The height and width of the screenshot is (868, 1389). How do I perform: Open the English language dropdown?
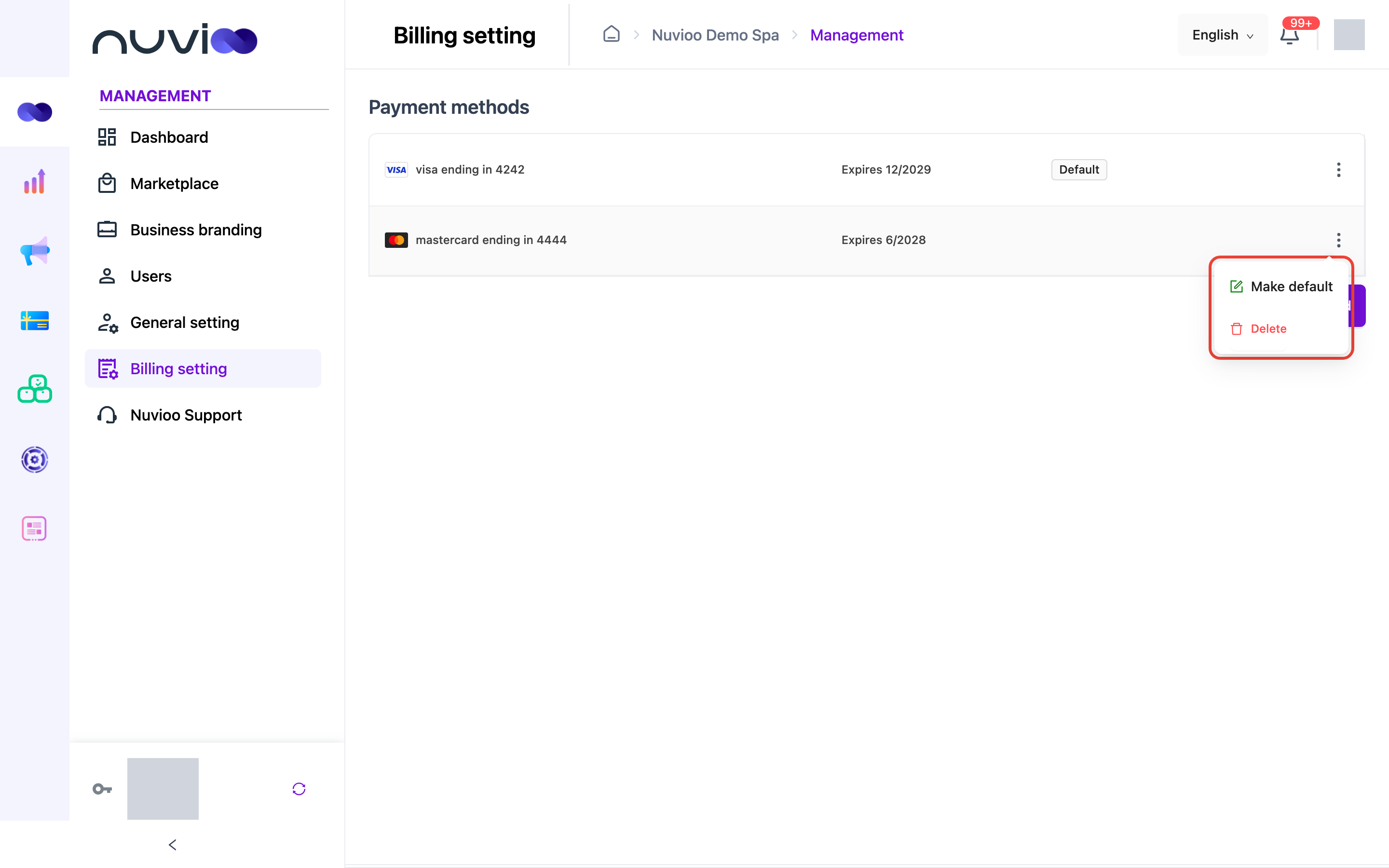click(1223, 35)
